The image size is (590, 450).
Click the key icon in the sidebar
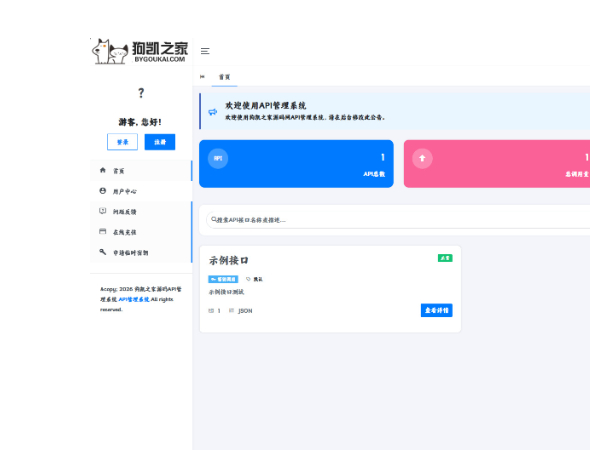click(x=103, y=252)
